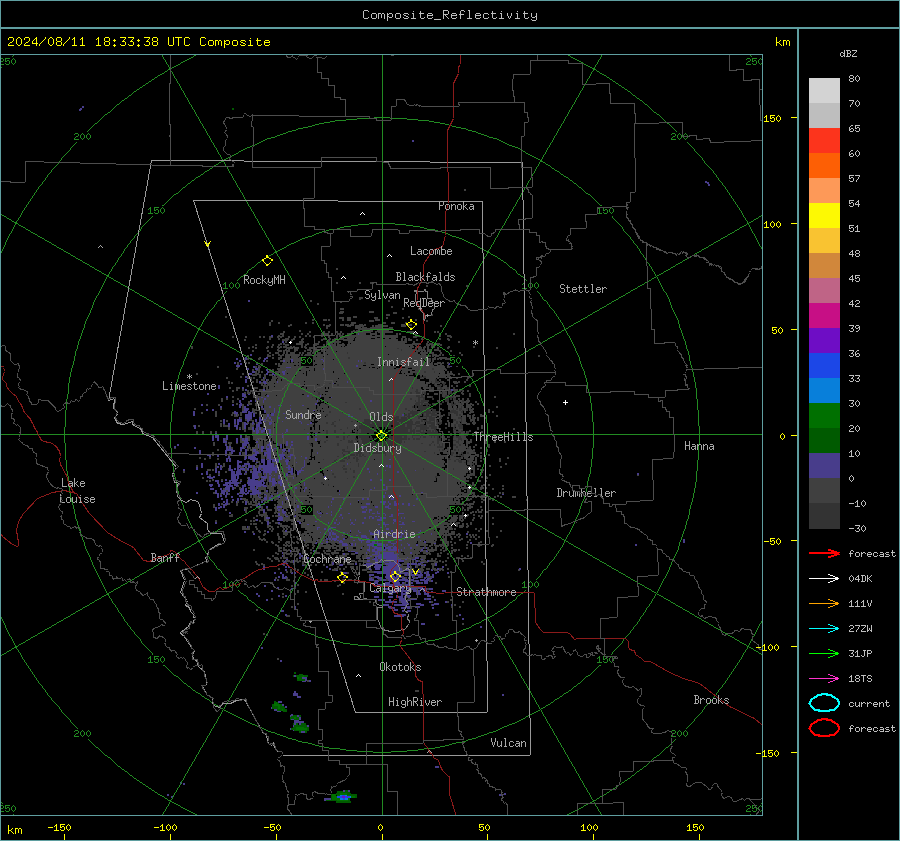Click the yellow diamond marker below Cochrane

click(x=343, y=577)
